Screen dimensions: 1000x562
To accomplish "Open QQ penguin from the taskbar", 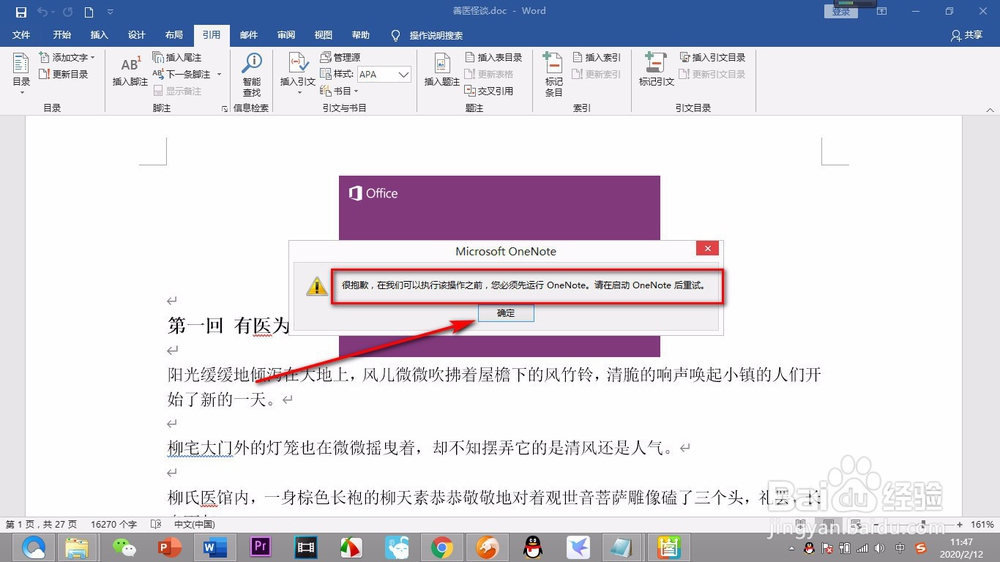I will coord(533,547).
